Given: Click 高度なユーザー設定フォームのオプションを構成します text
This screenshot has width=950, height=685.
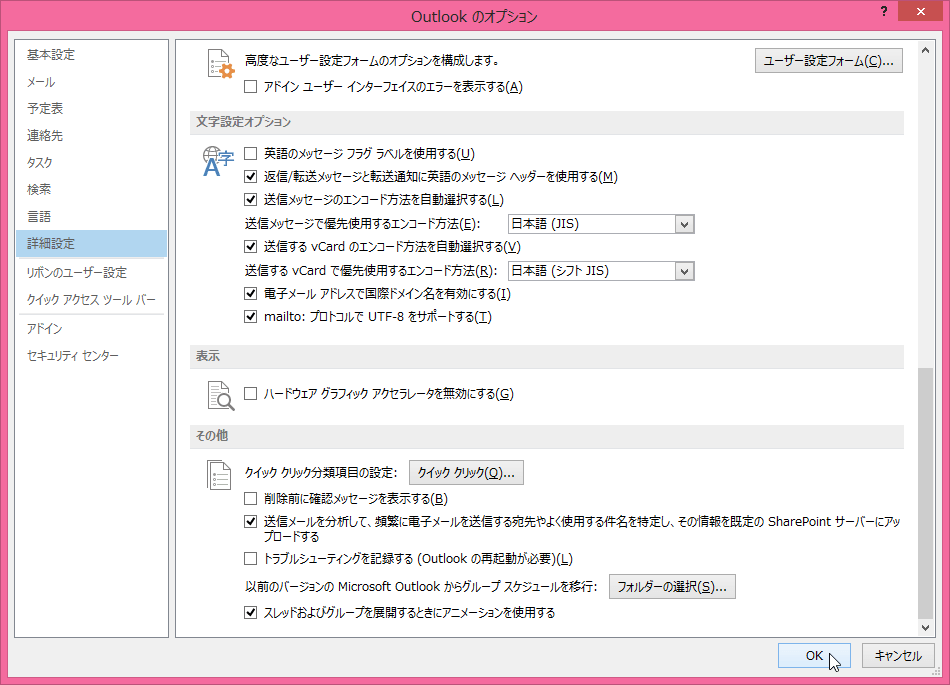Looking at the screenshot, I should click(372, 61).
